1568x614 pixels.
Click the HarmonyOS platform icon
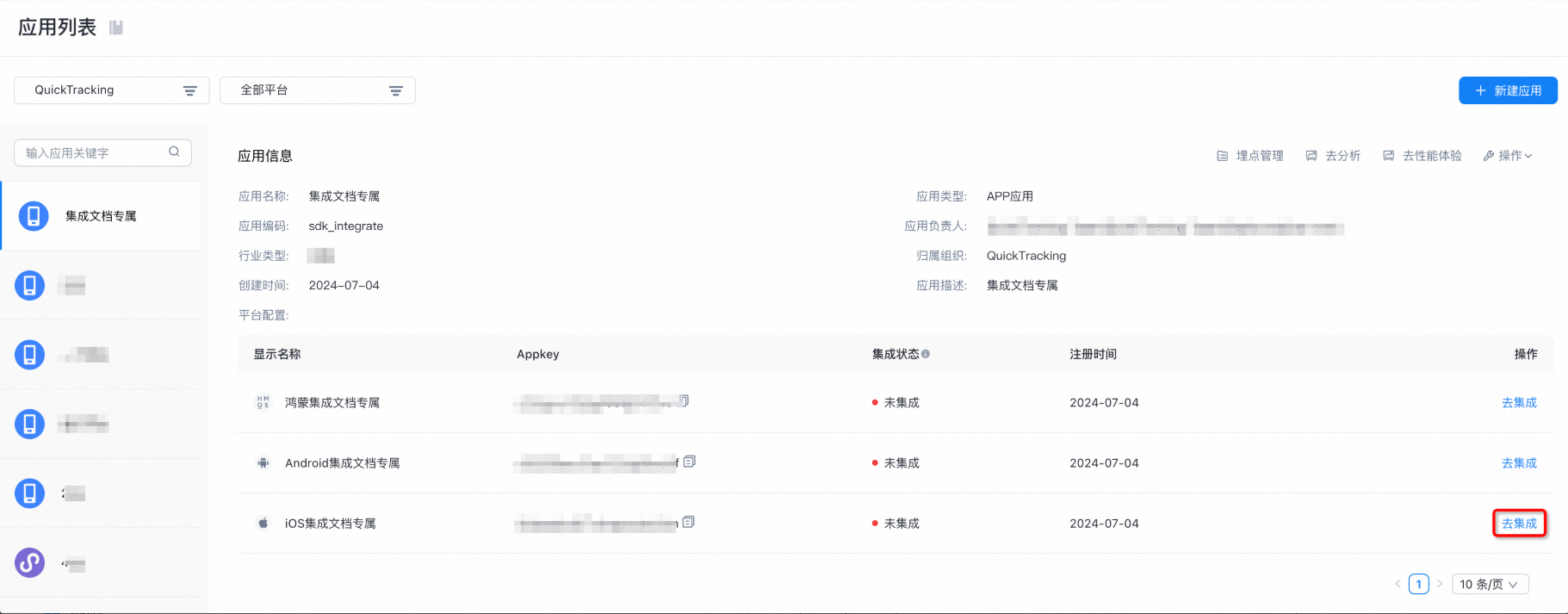pos(263,402)
